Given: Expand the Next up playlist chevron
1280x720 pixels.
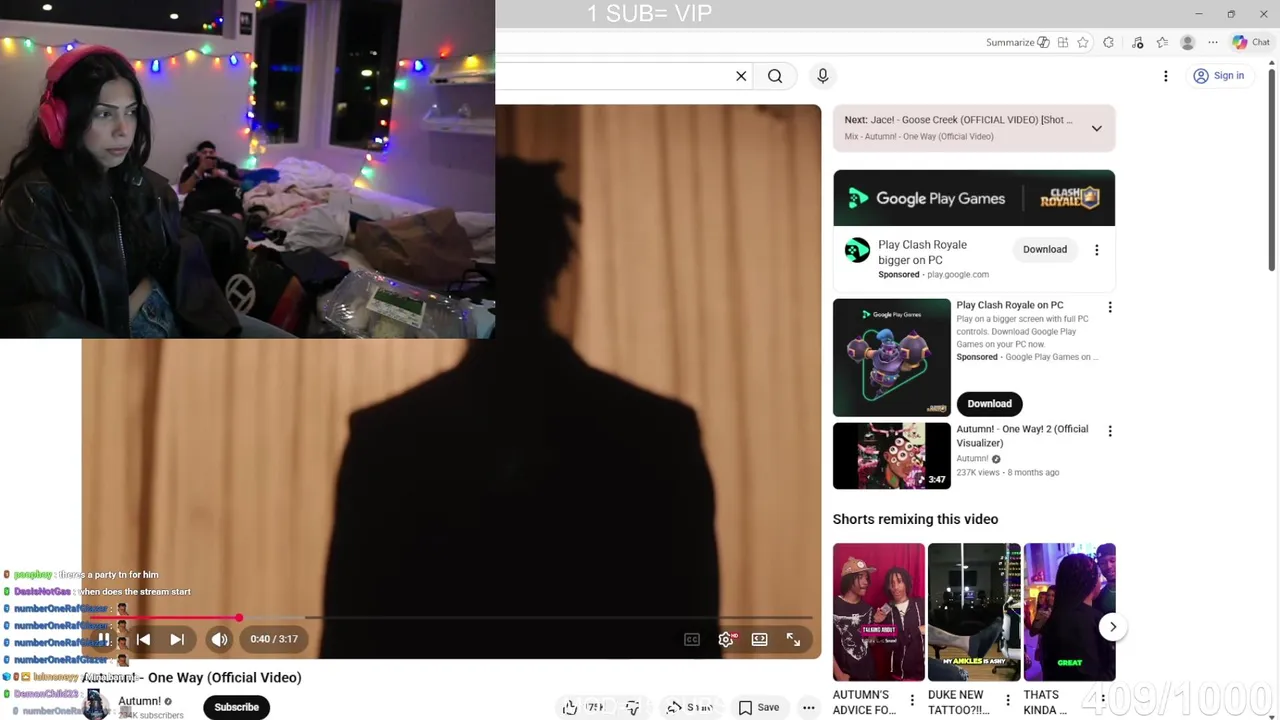Looking at the screenshot, I should [x=1097, y=128].
